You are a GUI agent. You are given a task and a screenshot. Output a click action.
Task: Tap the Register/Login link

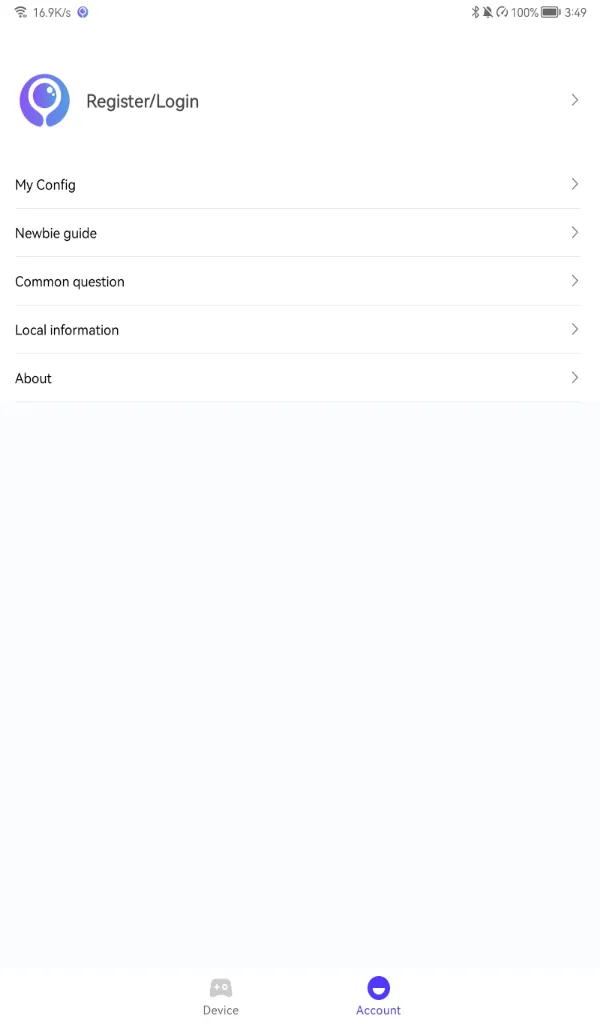pyautogui.click(x=142, y=100)
